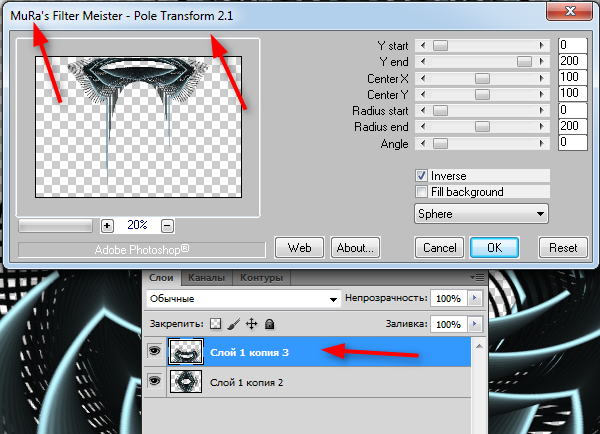Click the Angle value field
Image resolution: width=600 pixels, height=434 pixels.
(572, 143)
